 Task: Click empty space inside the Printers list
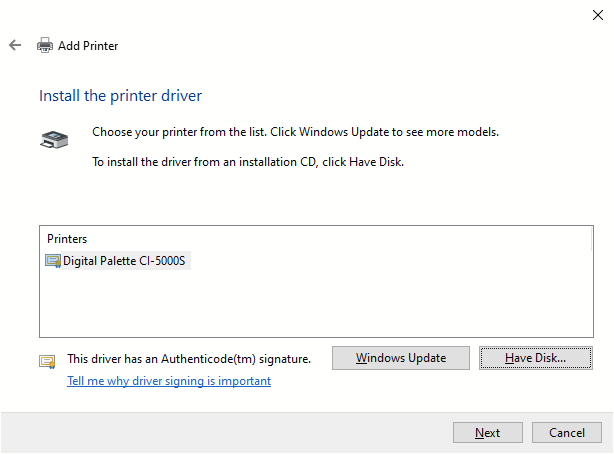(x=316, y=302)
